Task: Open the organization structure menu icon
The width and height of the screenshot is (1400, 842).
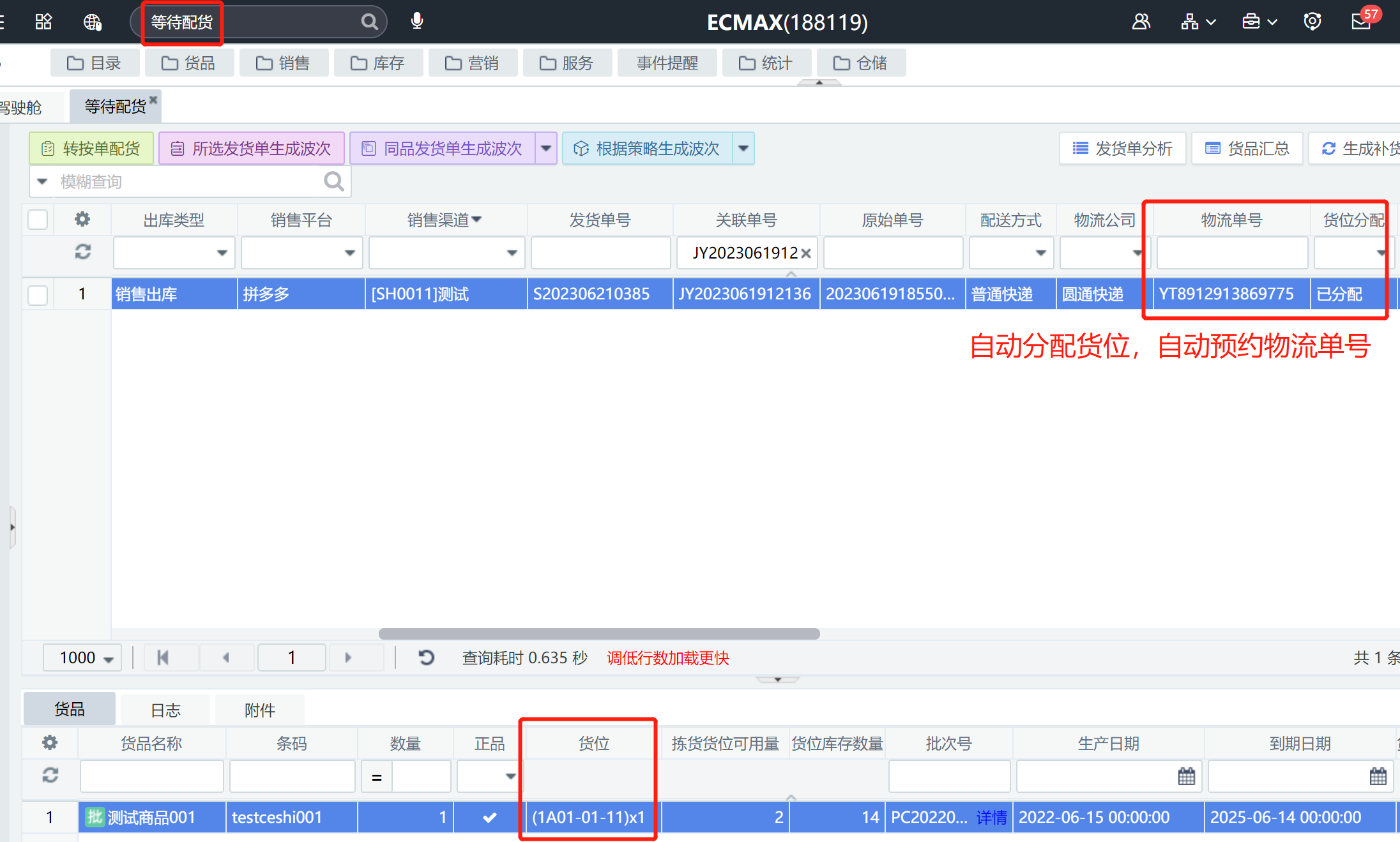Action: [x=1198, y=22]
